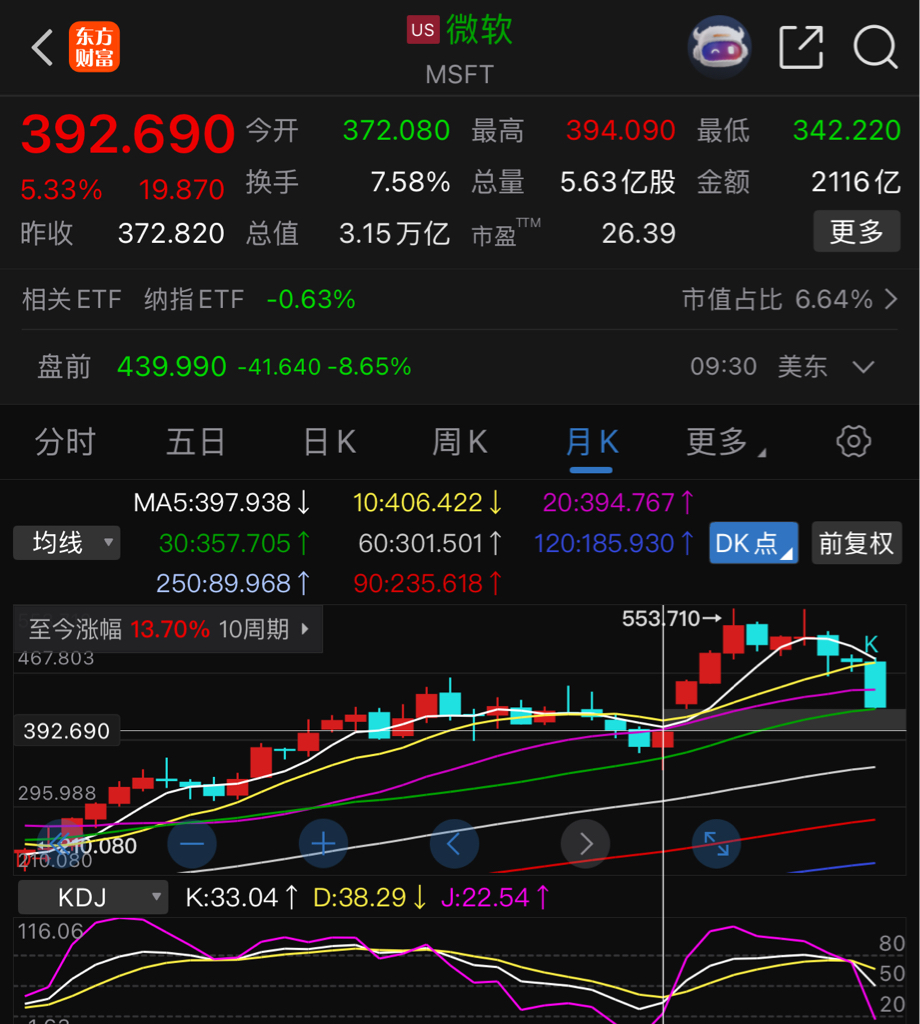The image size is (920, 1024).
Task: Switch to 周K tab
Action: [460, 443]
